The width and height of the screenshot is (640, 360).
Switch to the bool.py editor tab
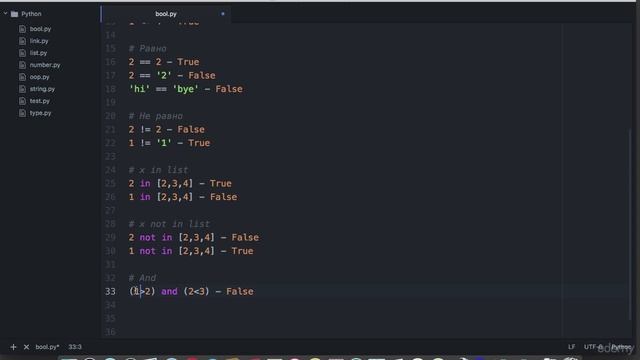(x=166, y=14)
